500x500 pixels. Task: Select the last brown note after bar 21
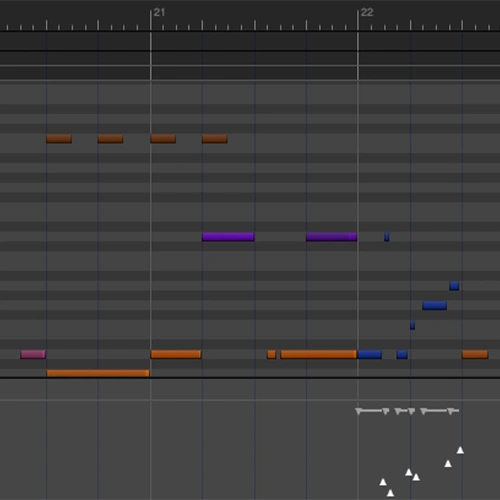point(215,139)
